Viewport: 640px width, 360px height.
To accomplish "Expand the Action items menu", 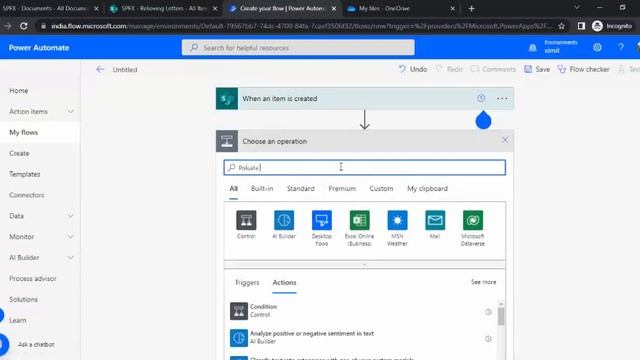I will click(70, 111).
